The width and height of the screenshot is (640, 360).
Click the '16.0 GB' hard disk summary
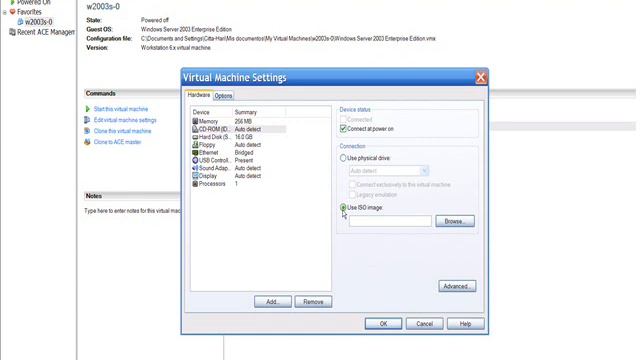coord(244,137)
